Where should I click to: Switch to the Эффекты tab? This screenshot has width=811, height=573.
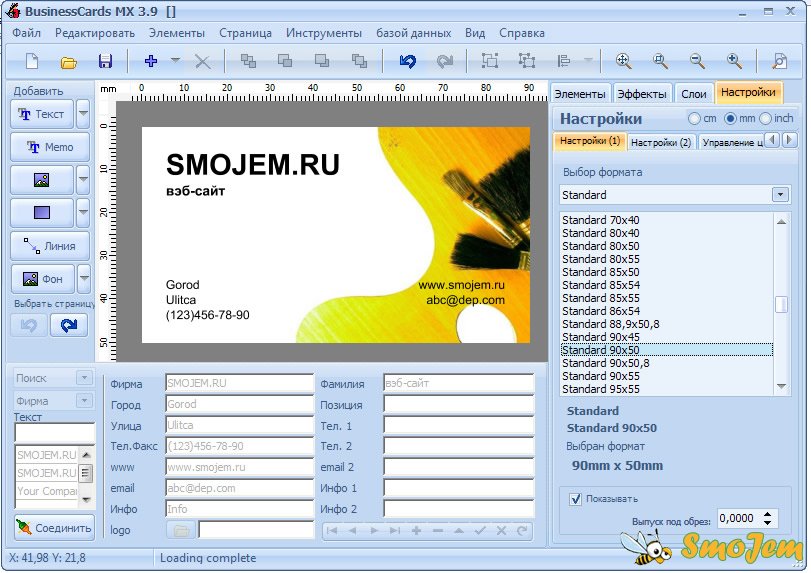(x=642, y=94)
